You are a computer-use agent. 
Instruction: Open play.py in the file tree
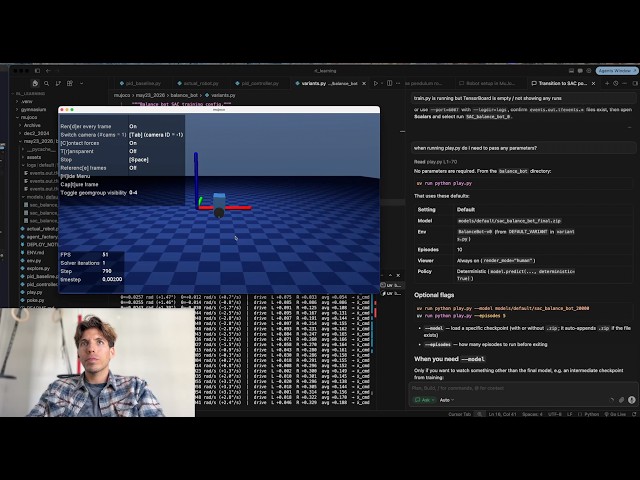click(x=34, y=292)
